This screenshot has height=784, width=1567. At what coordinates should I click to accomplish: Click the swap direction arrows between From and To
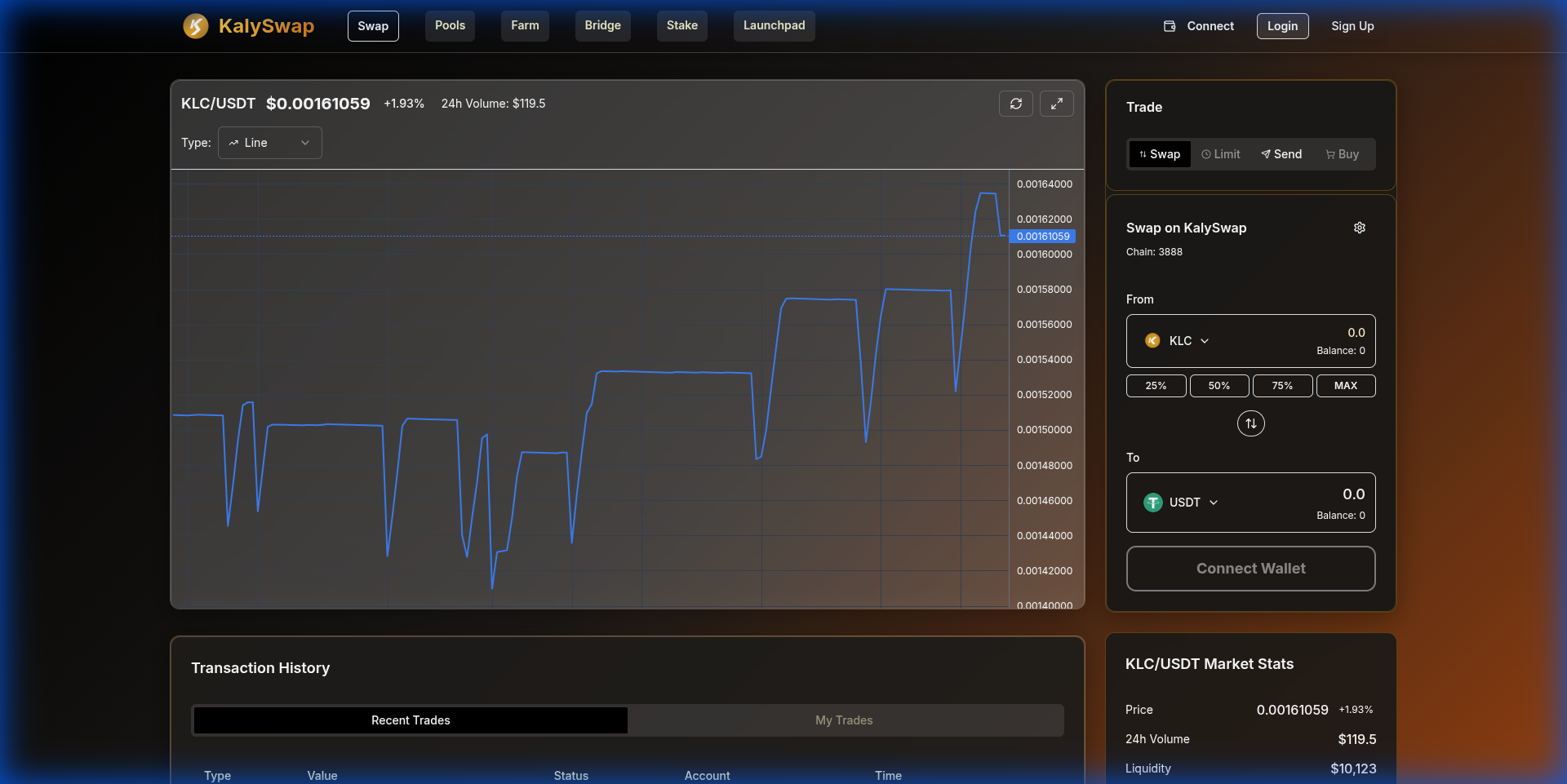(x=1250, y=423)
